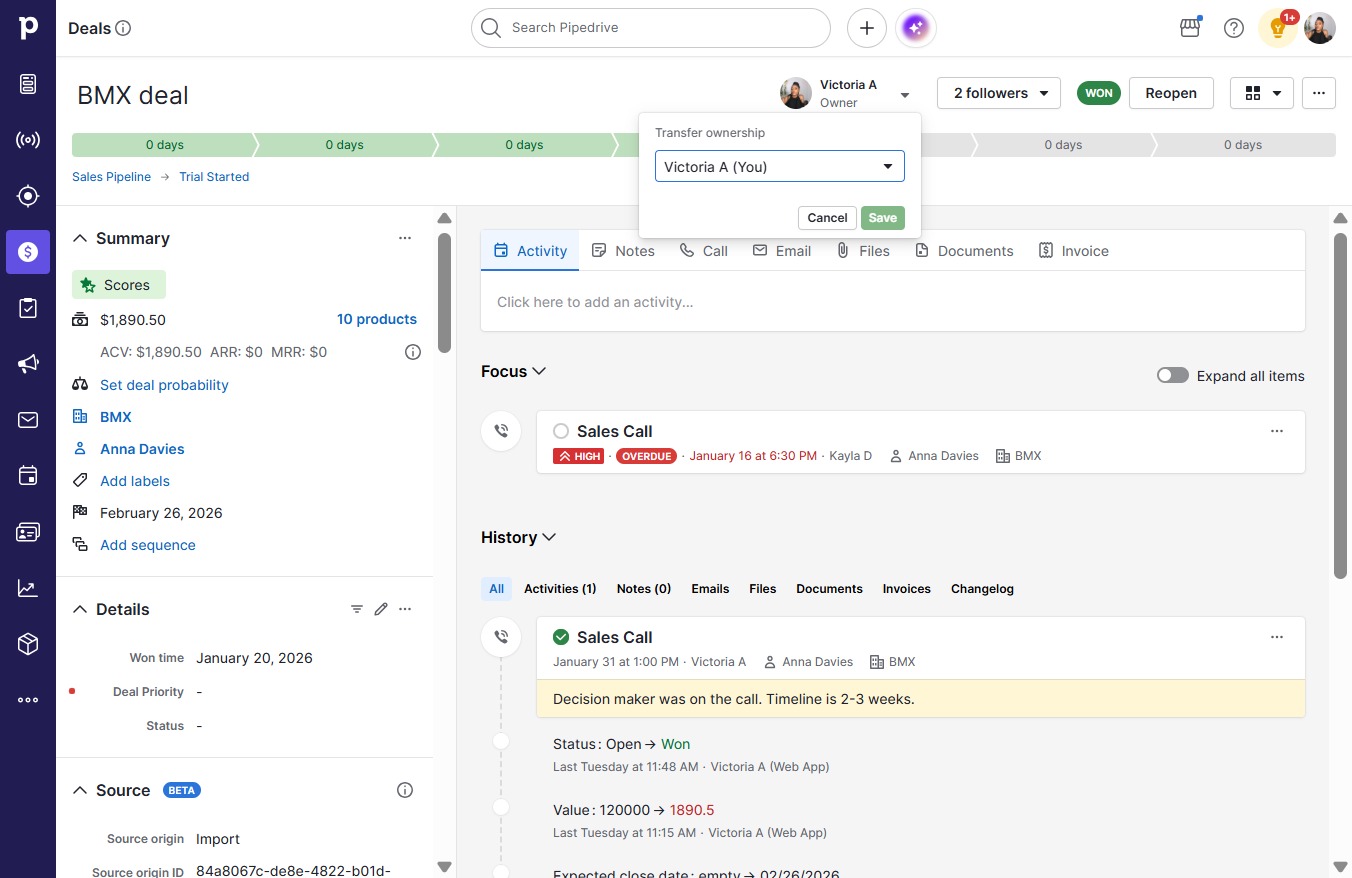
Task: Mark the overdue Sales Call as done
Action: coord(561,431)
